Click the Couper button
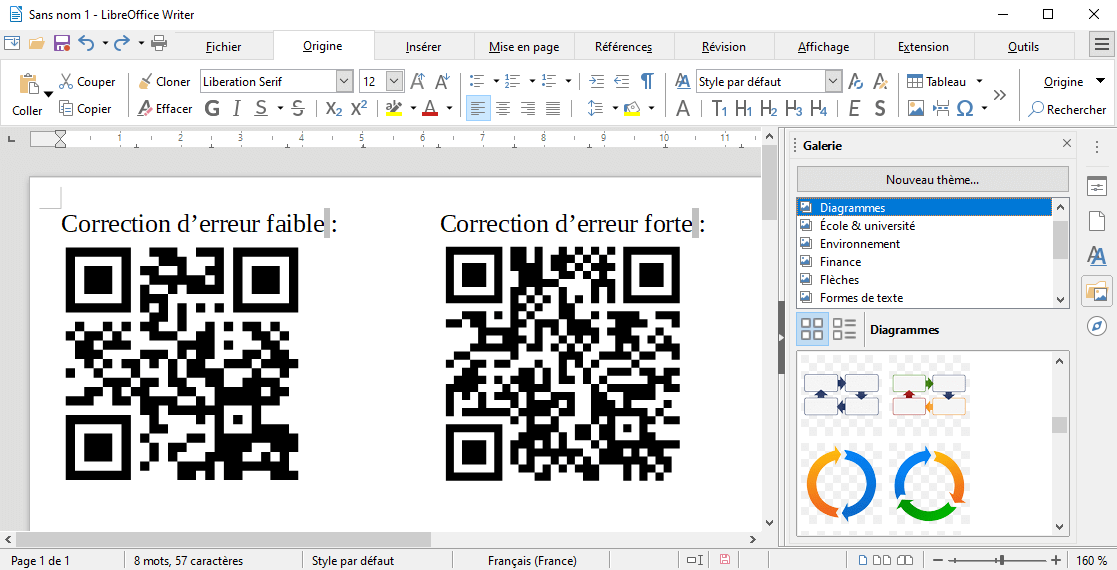Image resolution: width=1117 pixels, height=570 pixels. [x=86, y=81]
